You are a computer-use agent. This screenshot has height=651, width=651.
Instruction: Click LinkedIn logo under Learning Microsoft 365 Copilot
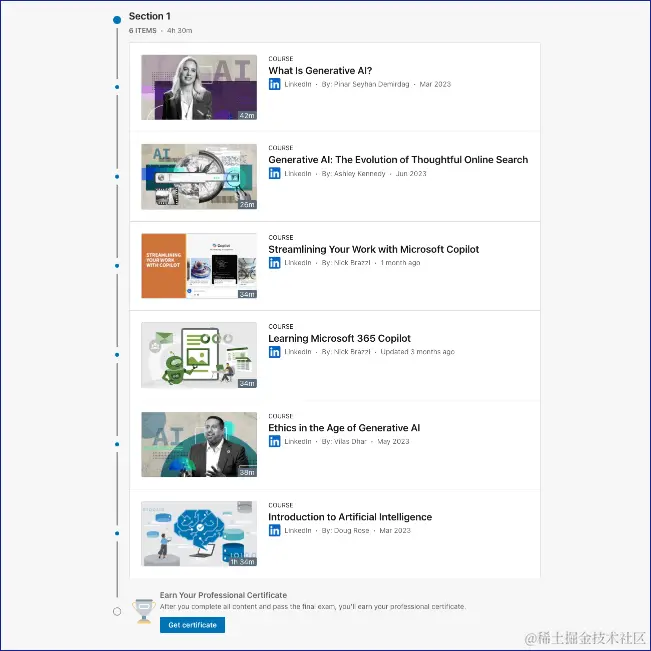(274, 352)
